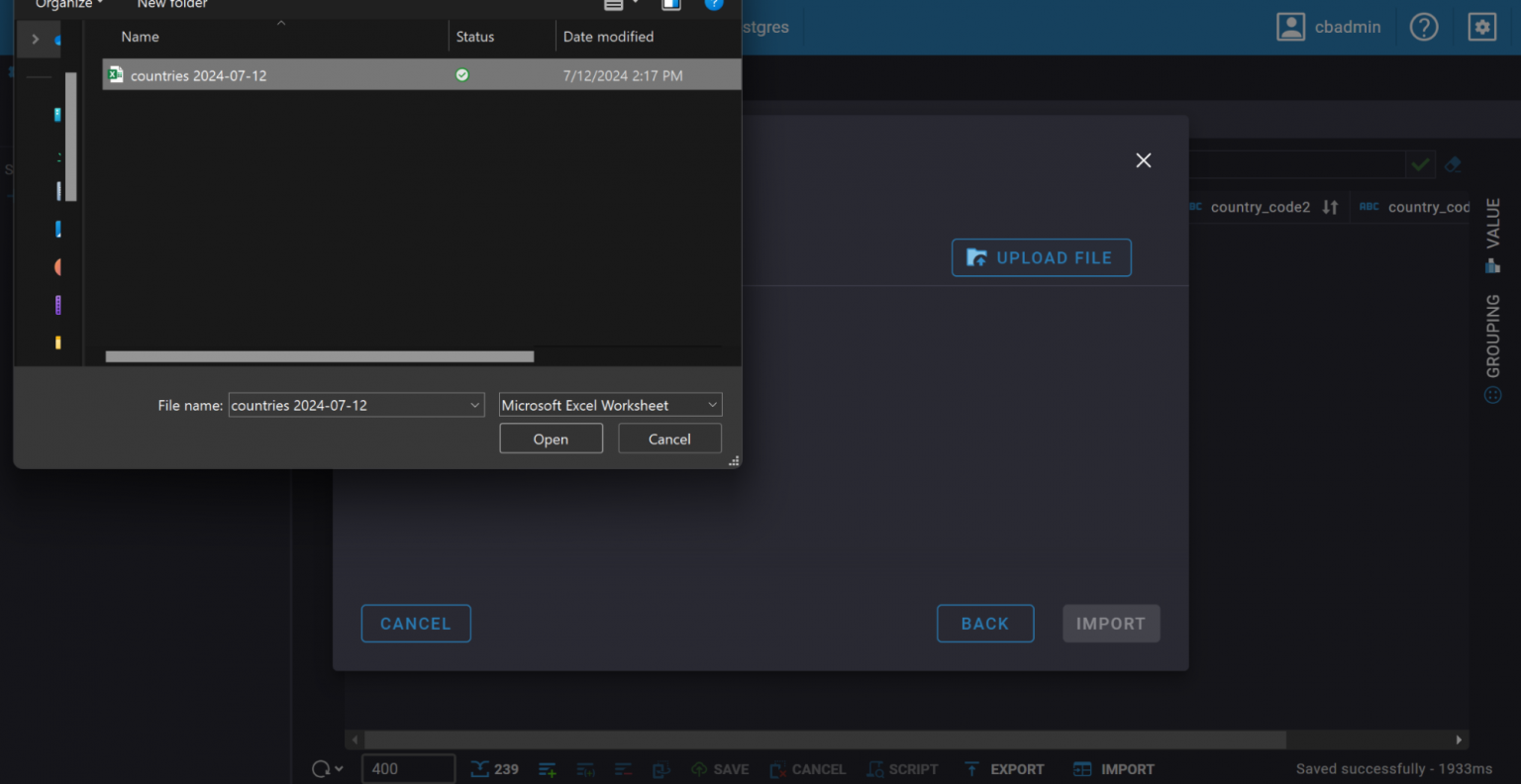The height and width of the screenshot is (784, 1521).
Task: Open the GROUPING side panel tab
Action: point(1493,347)
